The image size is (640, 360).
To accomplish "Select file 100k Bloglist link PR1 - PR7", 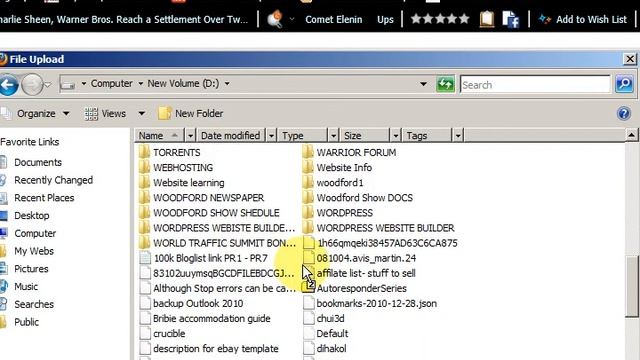I will tap(203, 258).
